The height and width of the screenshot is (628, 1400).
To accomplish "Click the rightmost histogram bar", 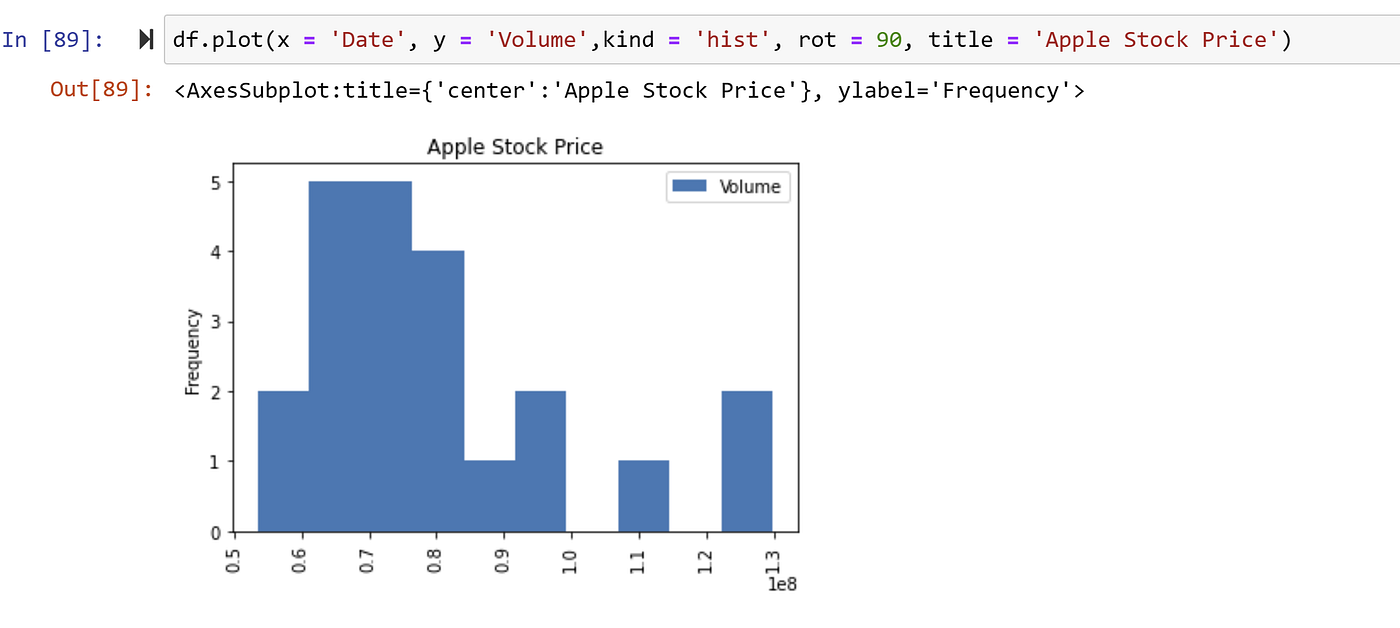I will pos(749,460).
